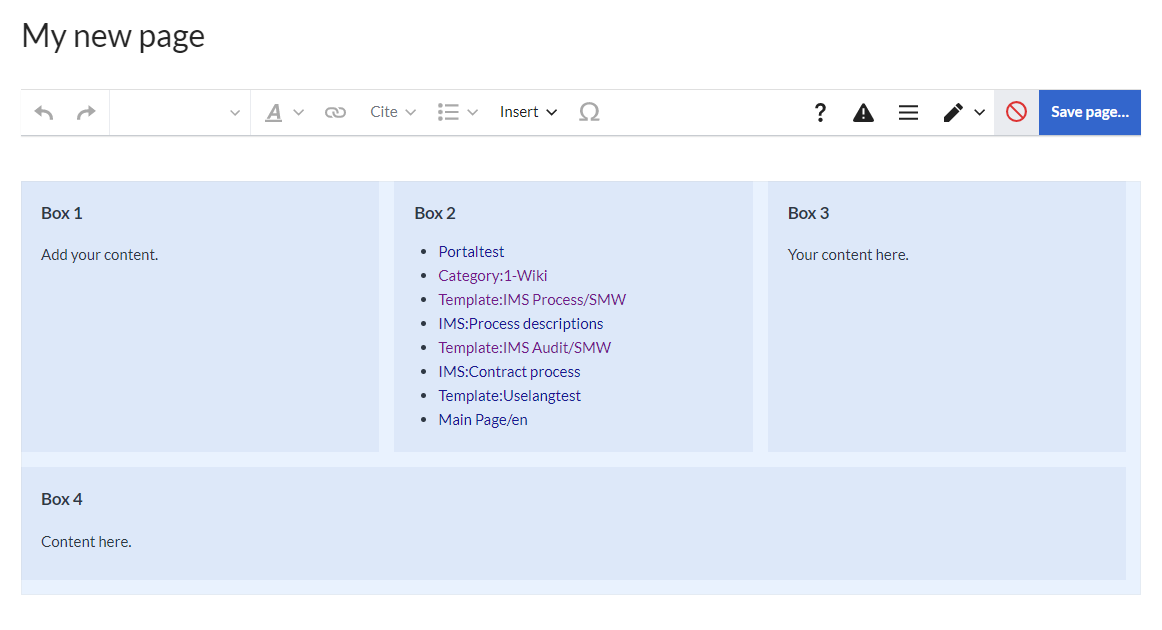Open the Category:1-Wiki link
The image size is (1162, 630).
tap(492, 276)
